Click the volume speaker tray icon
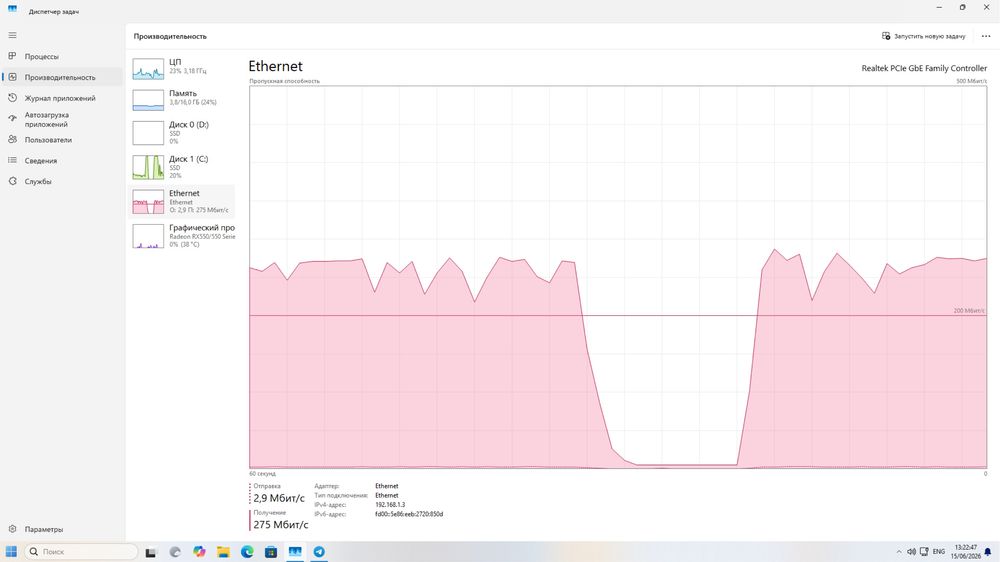This screenshot has height=562, width=1000. point(911,552)
